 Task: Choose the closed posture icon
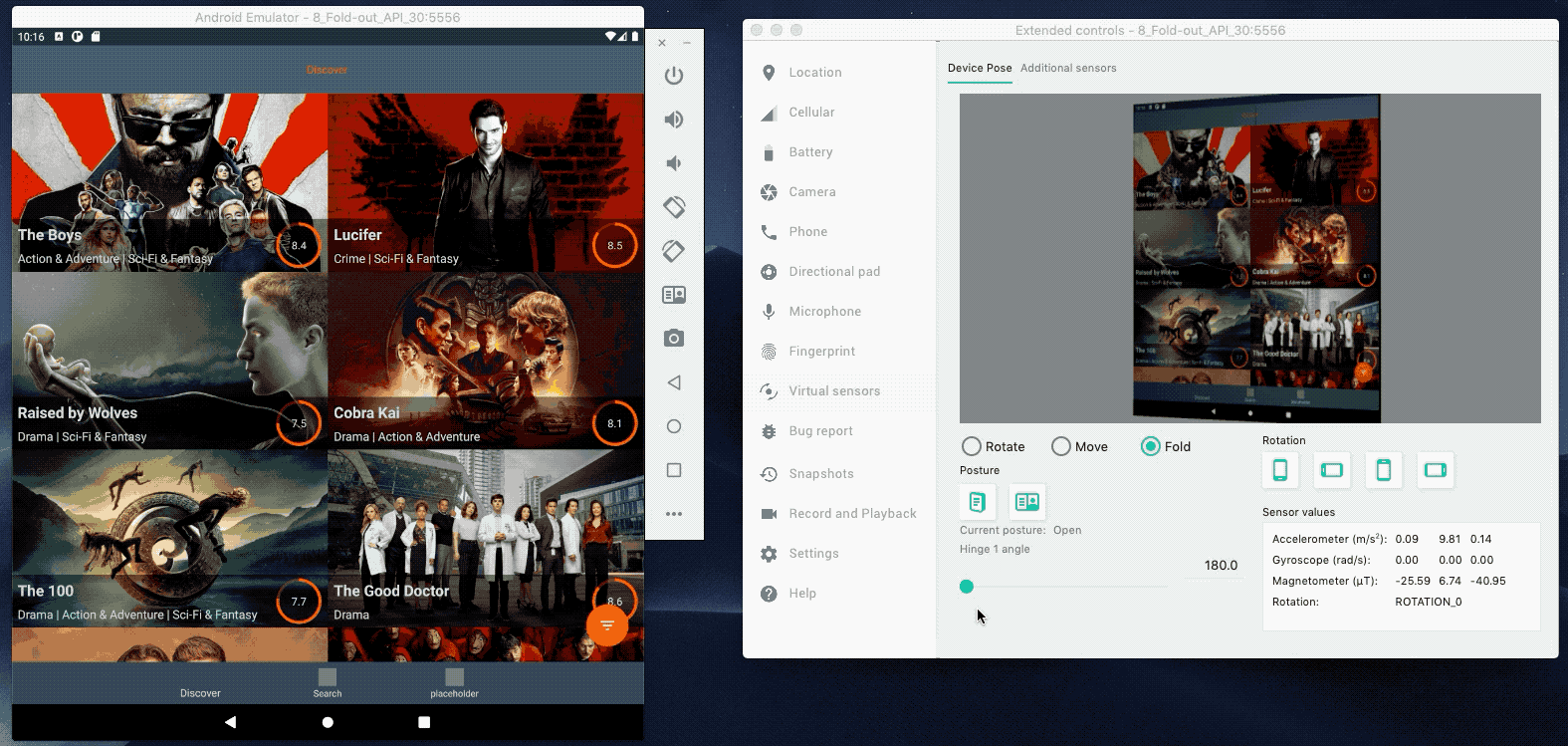pos(978,502)
